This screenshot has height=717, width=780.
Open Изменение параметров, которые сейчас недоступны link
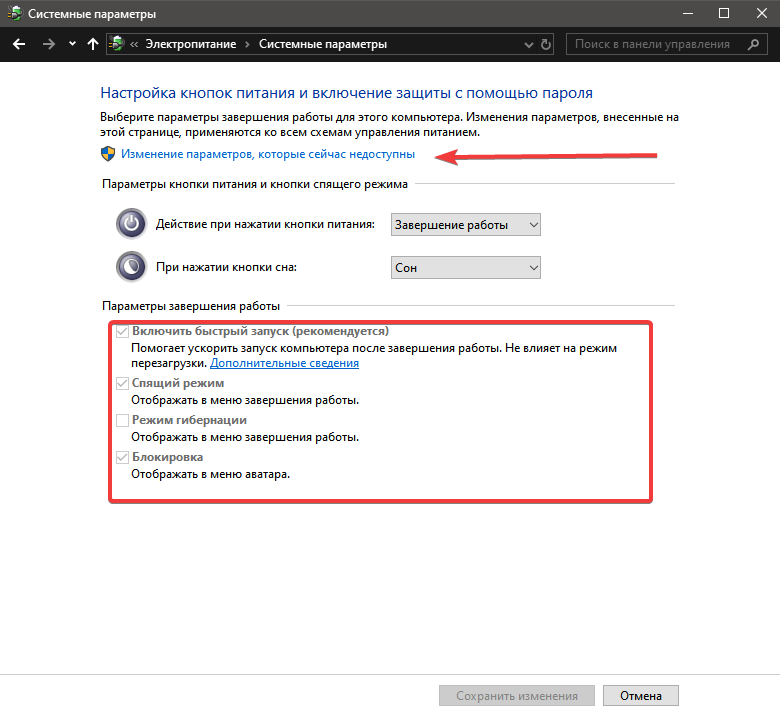pos(268,154)
